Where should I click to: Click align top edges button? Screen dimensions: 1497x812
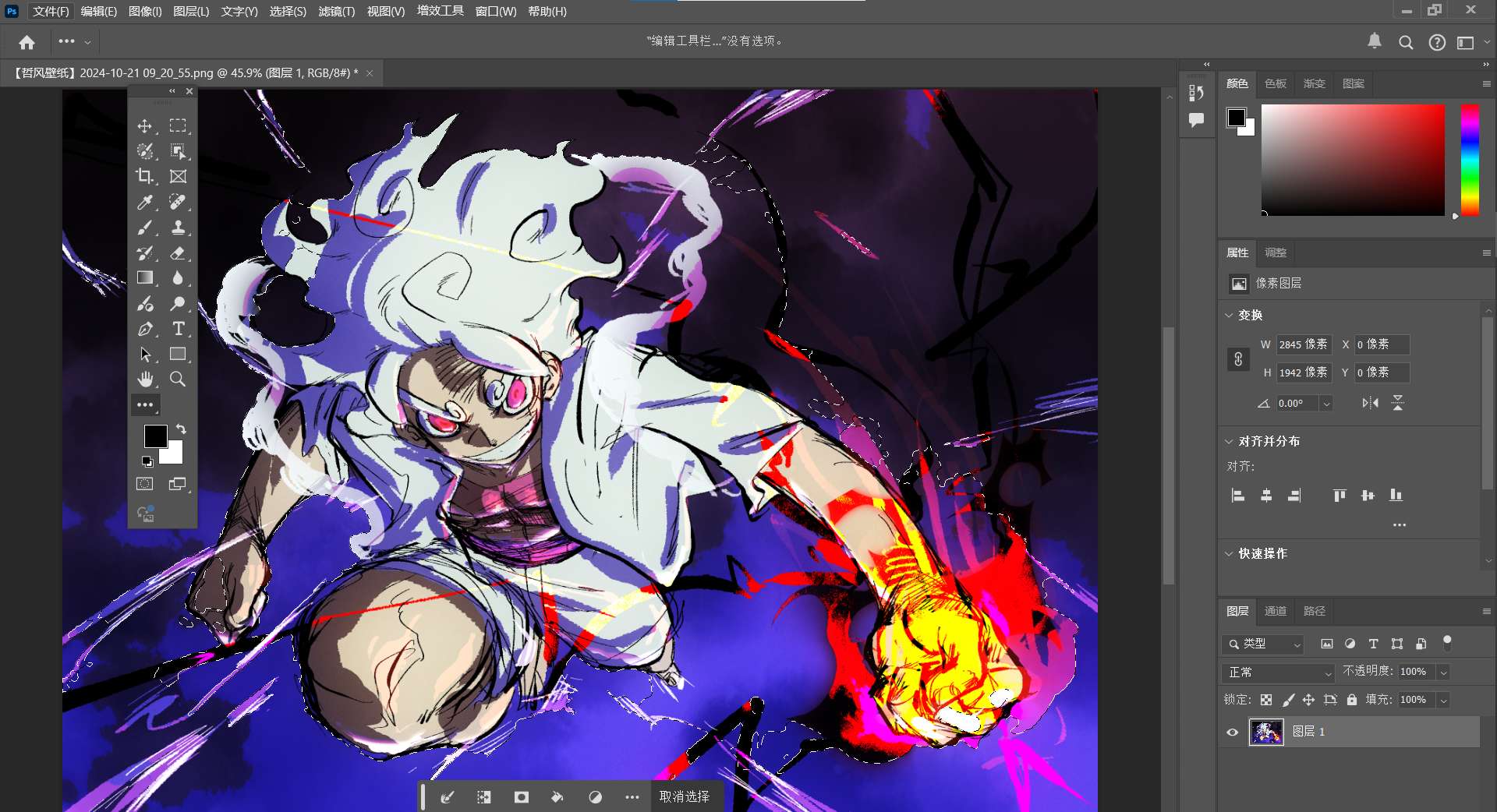pyautogui.click(x=1340, y=496)
